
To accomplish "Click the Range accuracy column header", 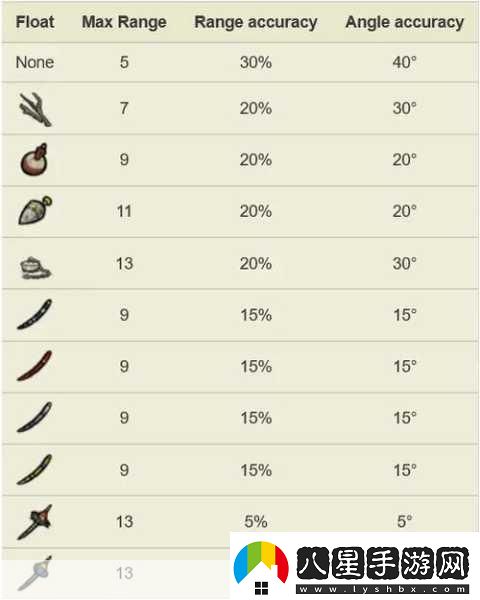I will tap(256, 23).
